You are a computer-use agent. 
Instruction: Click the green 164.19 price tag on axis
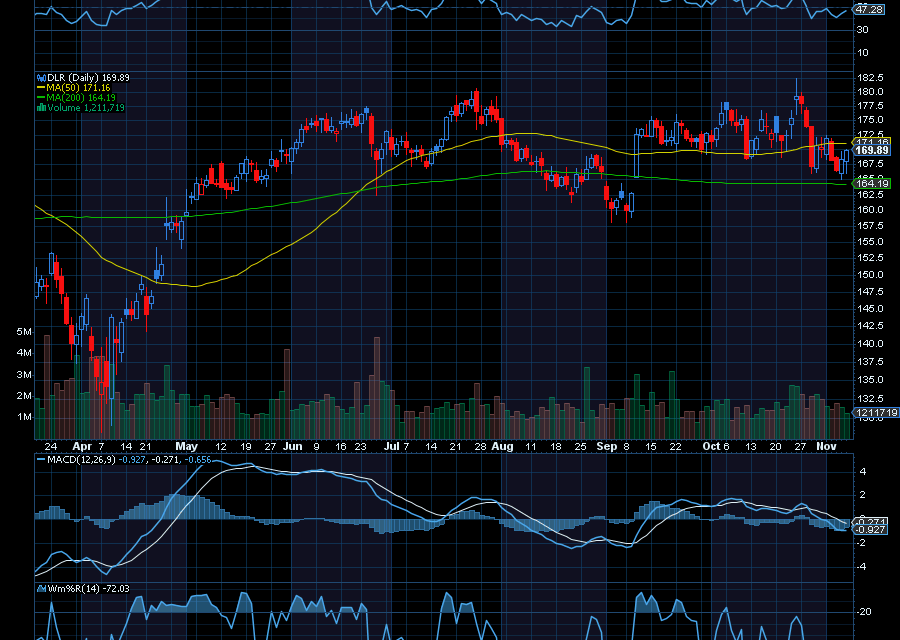coord(872,183)
